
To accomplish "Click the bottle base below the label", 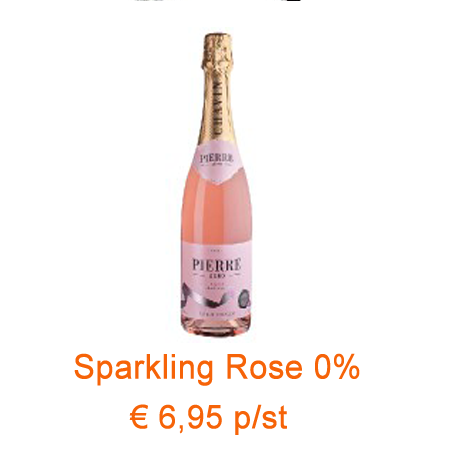I will (217, 327).
